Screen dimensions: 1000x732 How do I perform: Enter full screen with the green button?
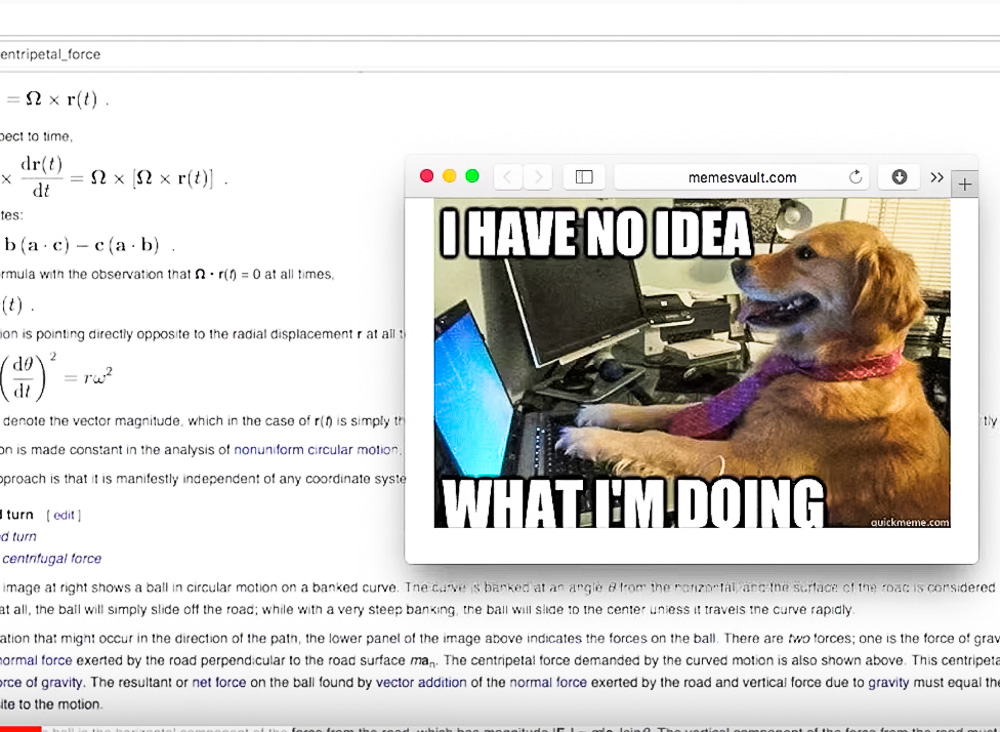[x=472, y=176]
